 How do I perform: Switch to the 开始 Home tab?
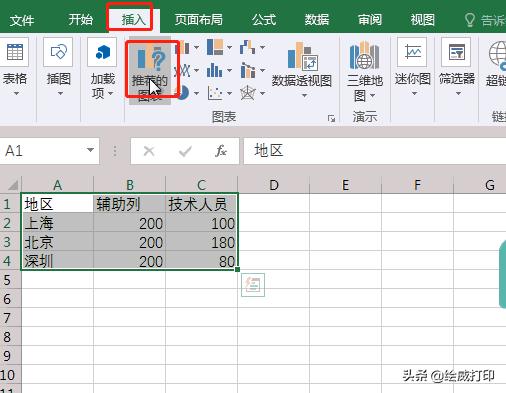pos(80,20)
